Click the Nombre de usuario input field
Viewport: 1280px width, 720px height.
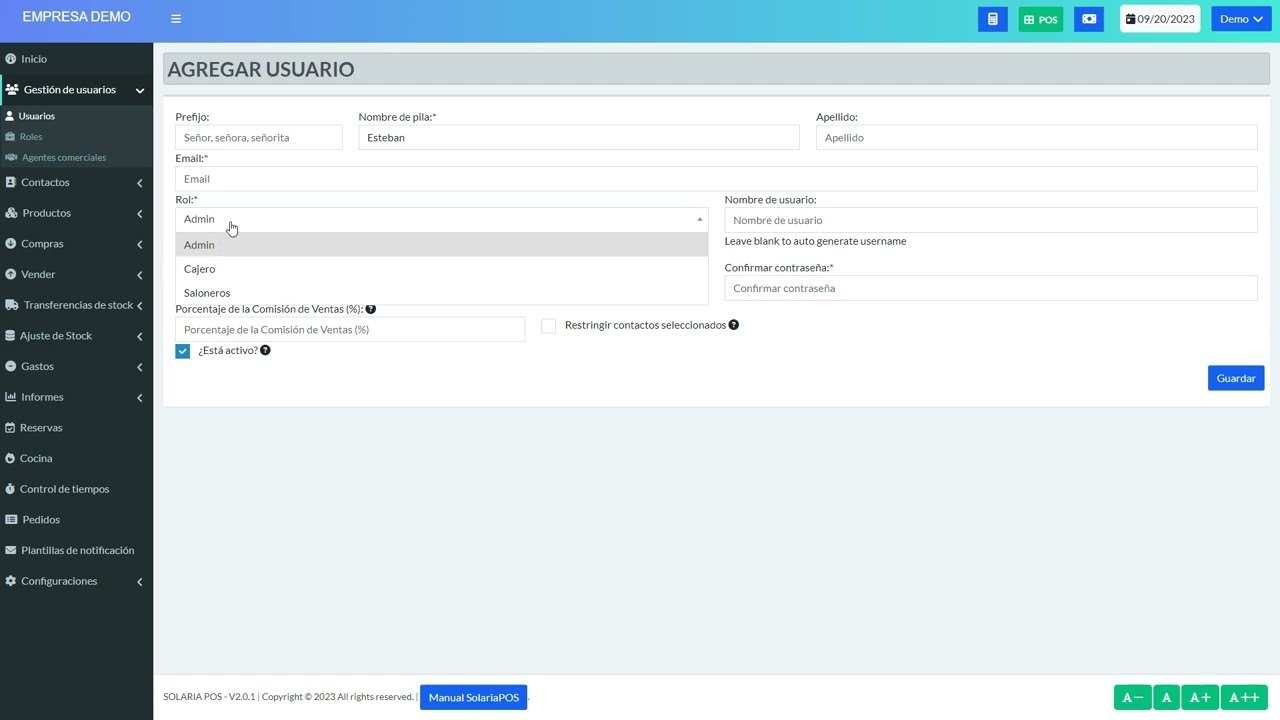point(991,220)
